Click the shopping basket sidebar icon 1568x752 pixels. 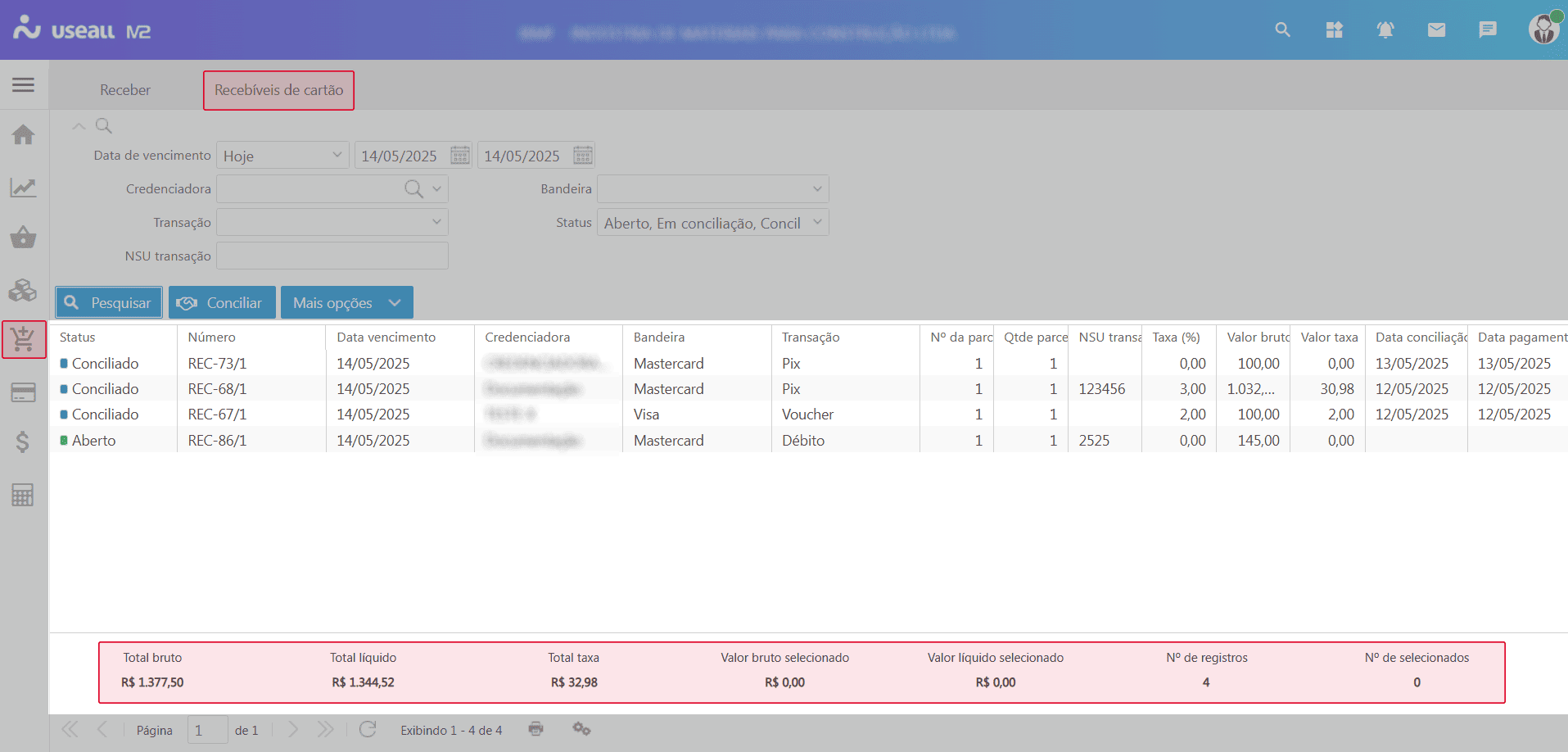(23, 238)
